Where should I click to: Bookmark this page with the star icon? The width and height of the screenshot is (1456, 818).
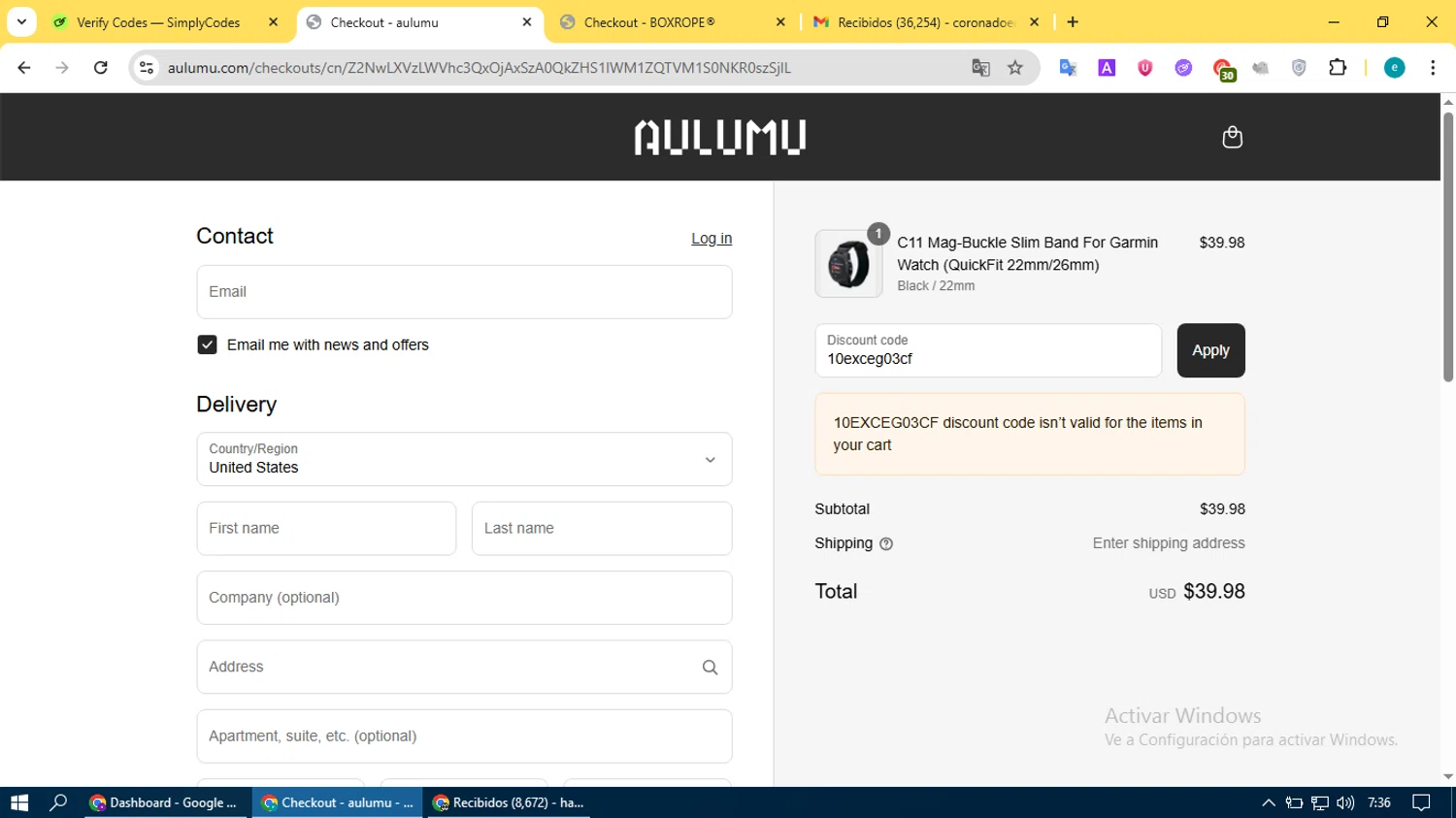1015,67
